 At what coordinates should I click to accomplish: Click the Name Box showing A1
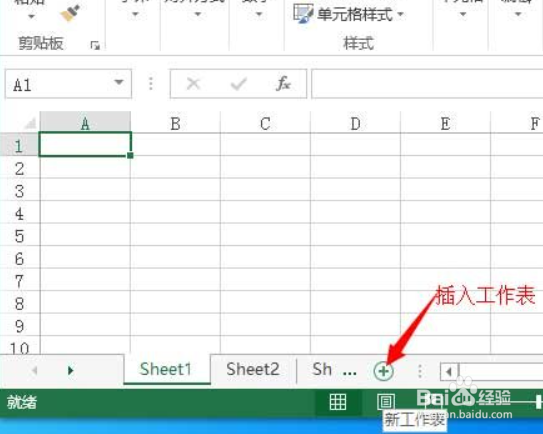68,84
